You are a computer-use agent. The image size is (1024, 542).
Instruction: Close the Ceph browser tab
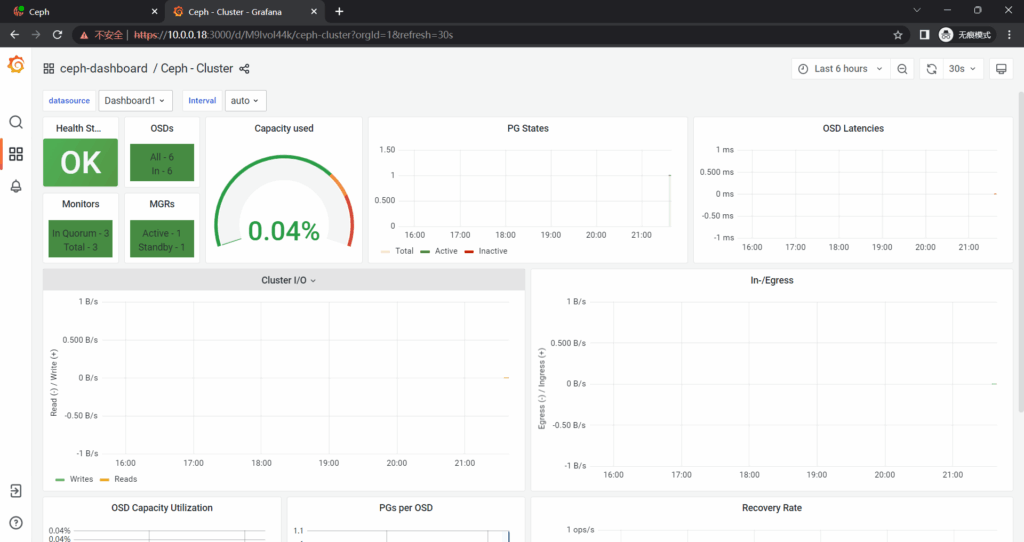154,12
